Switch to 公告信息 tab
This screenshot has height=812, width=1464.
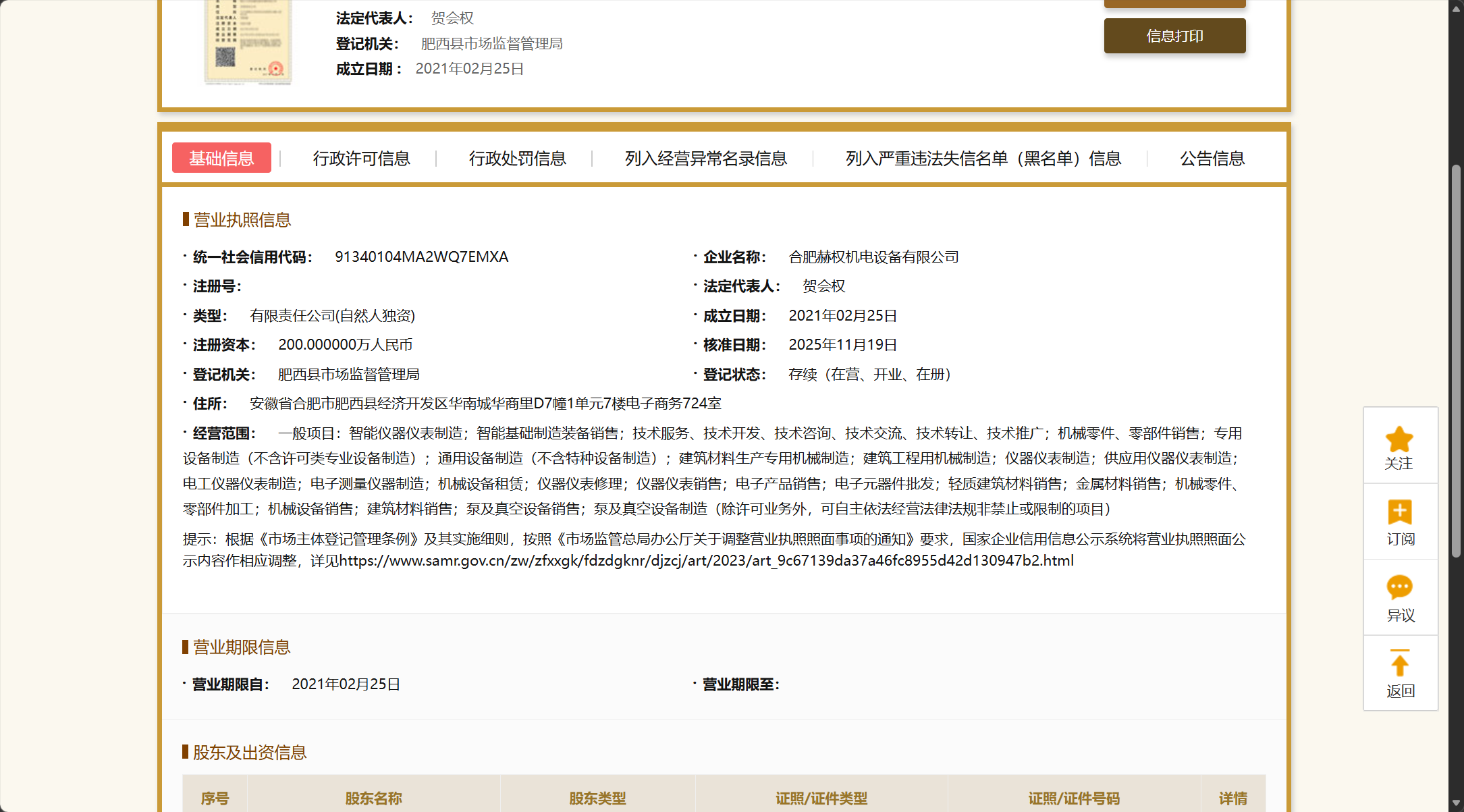pos(1212,159)
